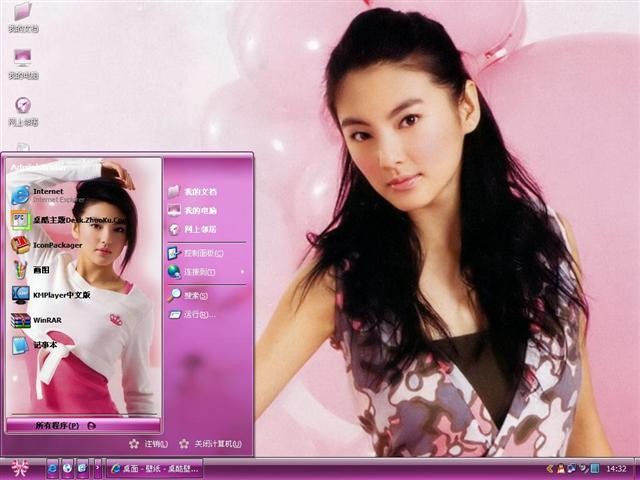
Task: Open 搜索(S) search in Start menu
Action: pyautogui.click(x=189, y=295)
